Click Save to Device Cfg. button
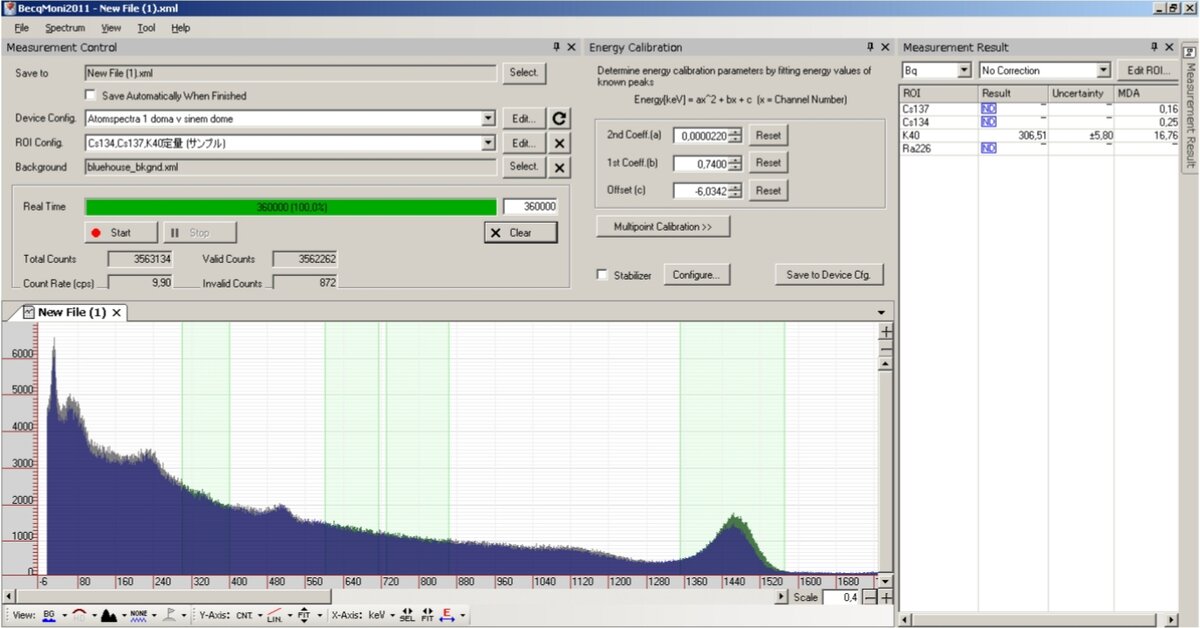Image resolution: width=1200 pixels, height=628 pixels. (829, 274)
